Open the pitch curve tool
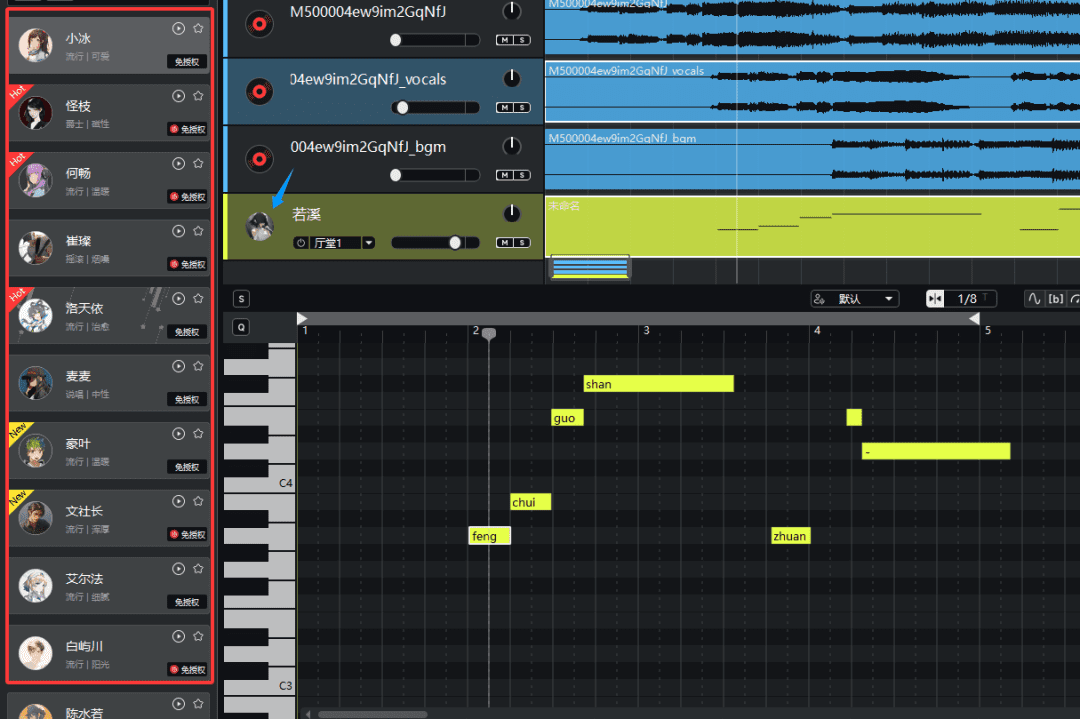The width and height of the screenshot is (1080, 719). [x=1033, y=298]
